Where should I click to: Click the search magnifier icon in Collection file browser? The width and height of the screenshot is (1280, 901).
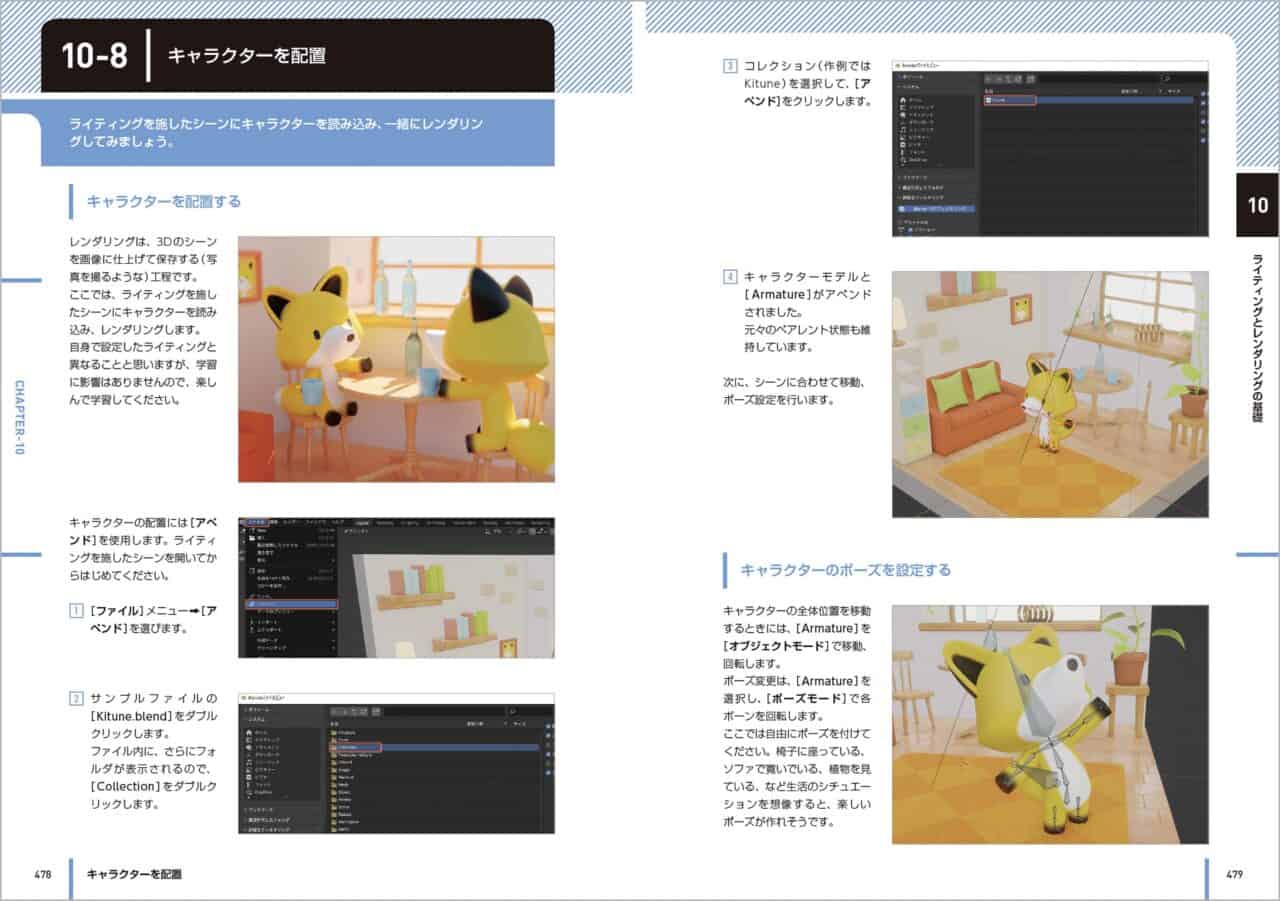[x=512, y=712]
